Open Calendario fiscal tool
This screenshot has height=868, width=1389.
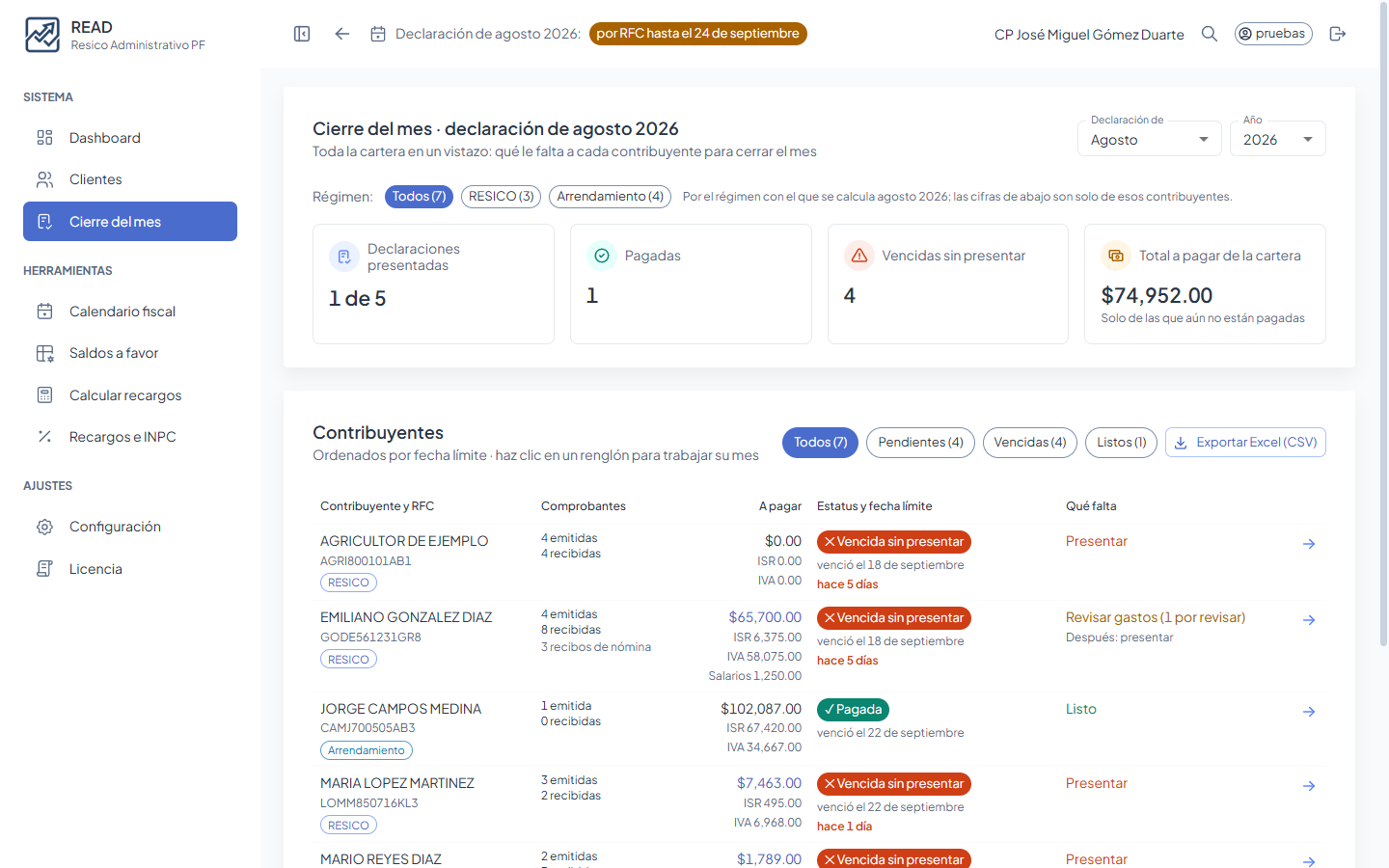coord(130,312)
